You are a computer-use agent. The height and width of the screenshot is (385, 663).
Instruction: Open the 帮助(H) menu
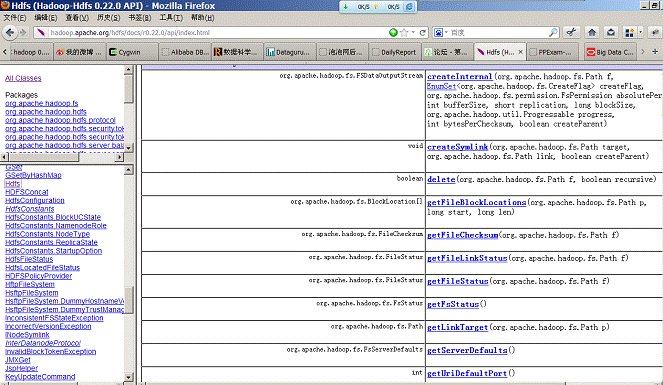(x=203, y=18)
